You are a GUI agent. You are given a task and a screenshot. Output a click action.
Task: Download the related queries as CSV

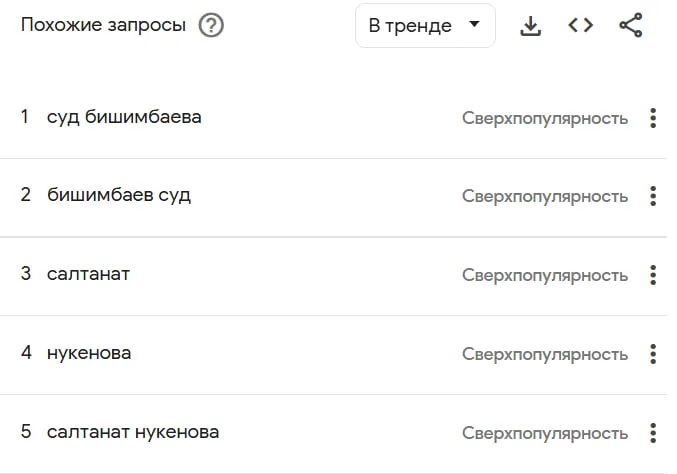tap(531, 26)
